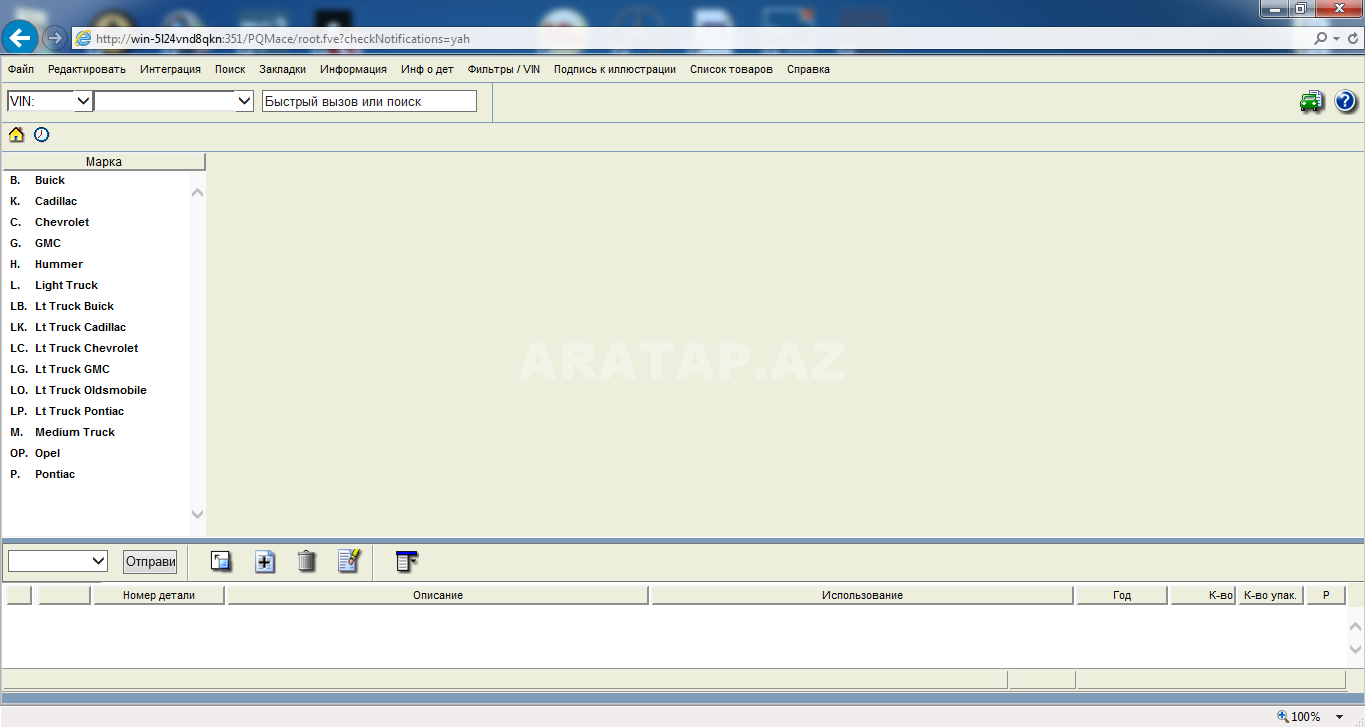Viewport: 1365px width, 727px height.
Task: Click the zoom level magnifier icon
Action: 1283,716
